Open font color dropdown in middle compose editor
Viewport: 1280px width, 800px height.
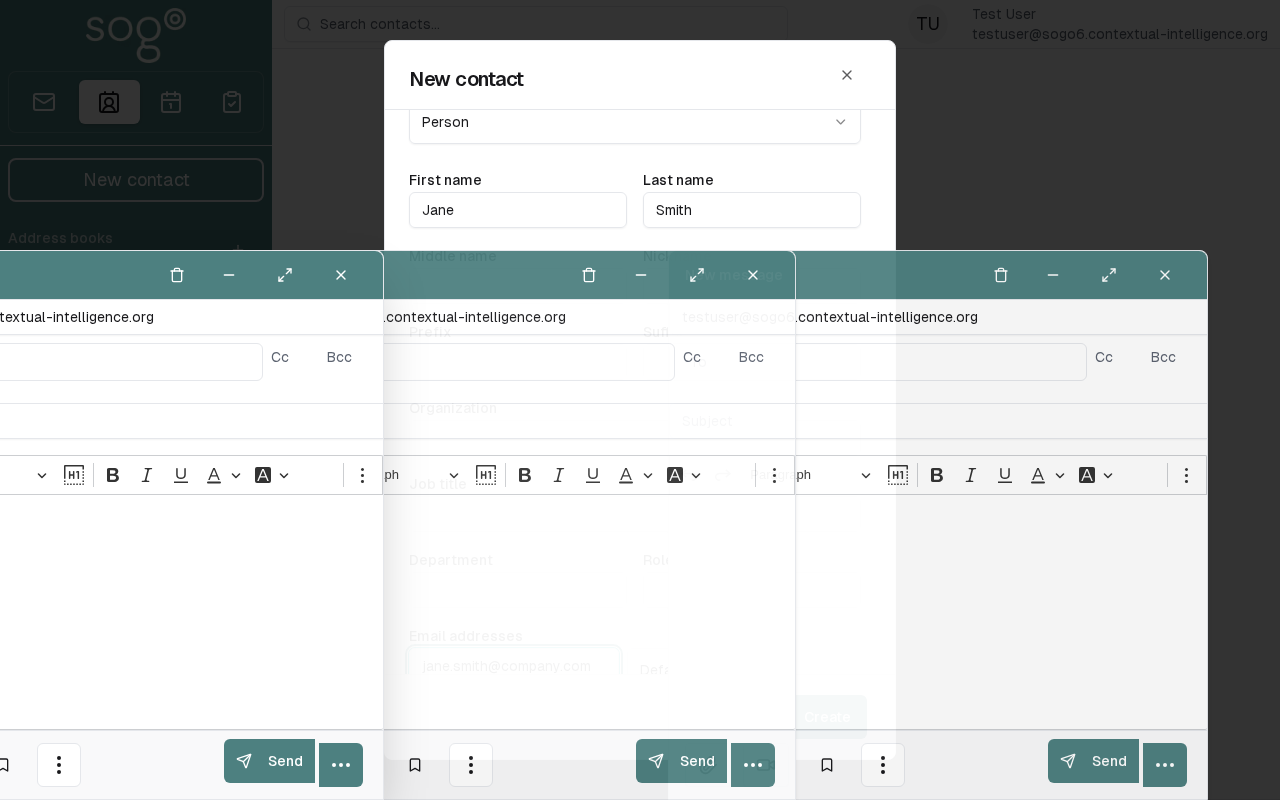[648, 476]
